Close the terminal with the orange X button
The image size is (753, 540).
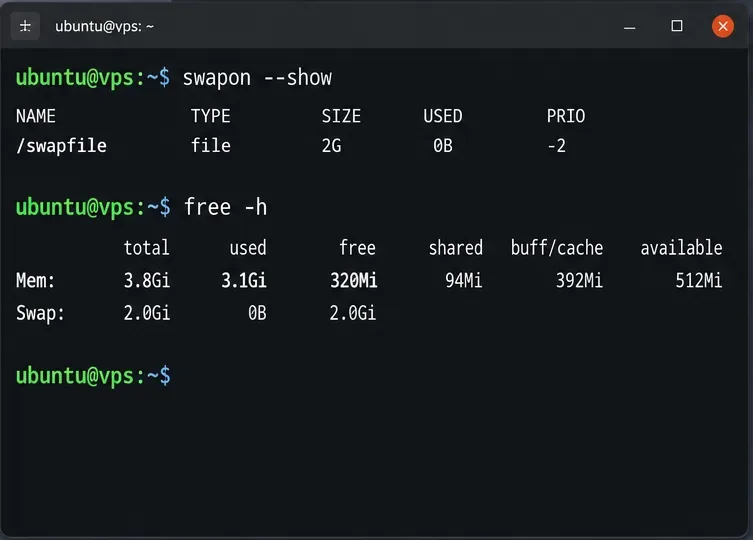pyautogui.click(x=723, y=26)
